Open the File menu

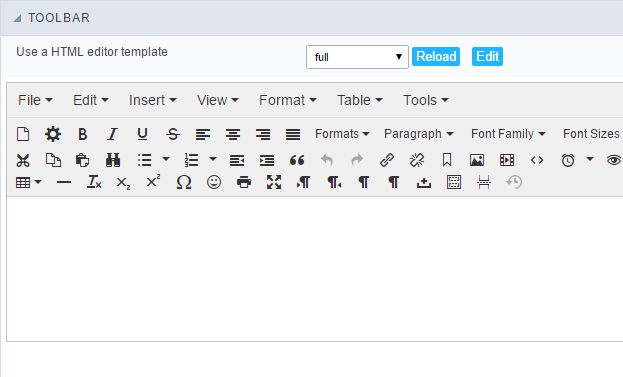pos(35,100)
